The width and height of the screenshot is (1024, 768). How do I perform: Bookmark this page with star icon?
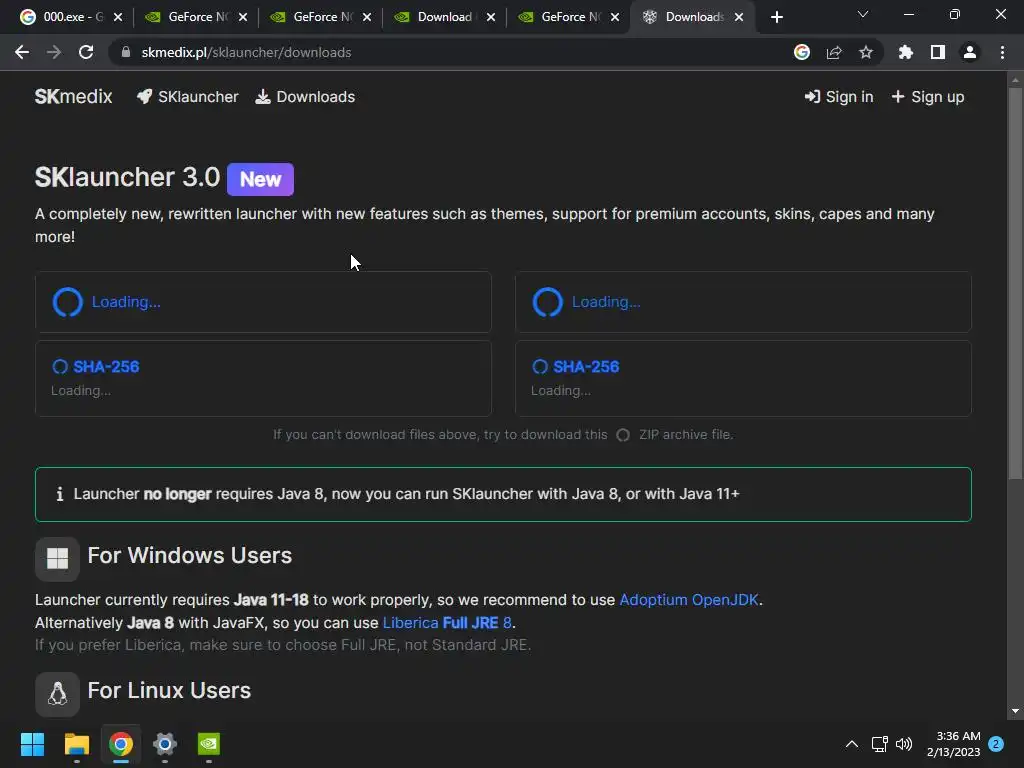pos(866,52)
